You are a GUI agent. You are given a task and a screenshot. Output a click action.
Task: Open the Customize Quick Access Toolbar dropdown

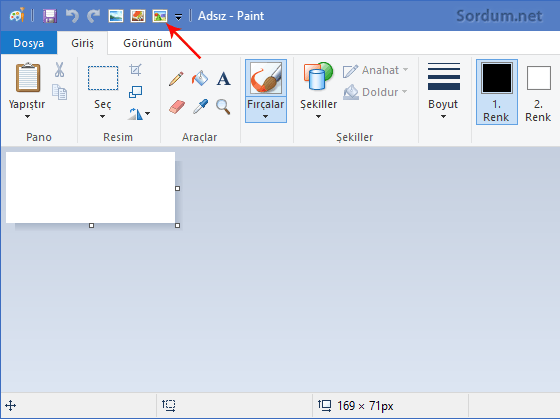coord(178,17)
